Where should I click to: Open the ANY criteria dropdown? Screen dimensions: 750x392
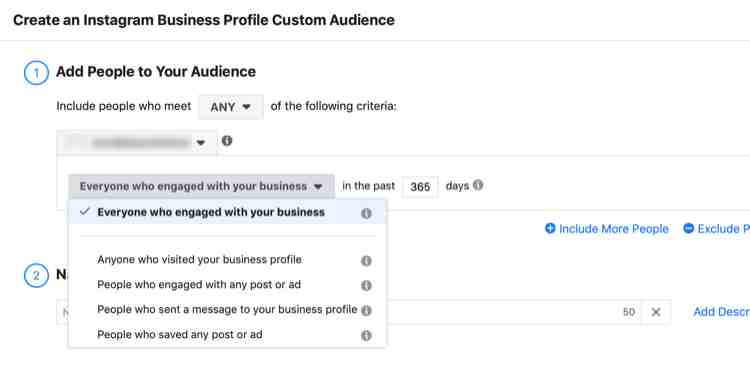point(231,107)
